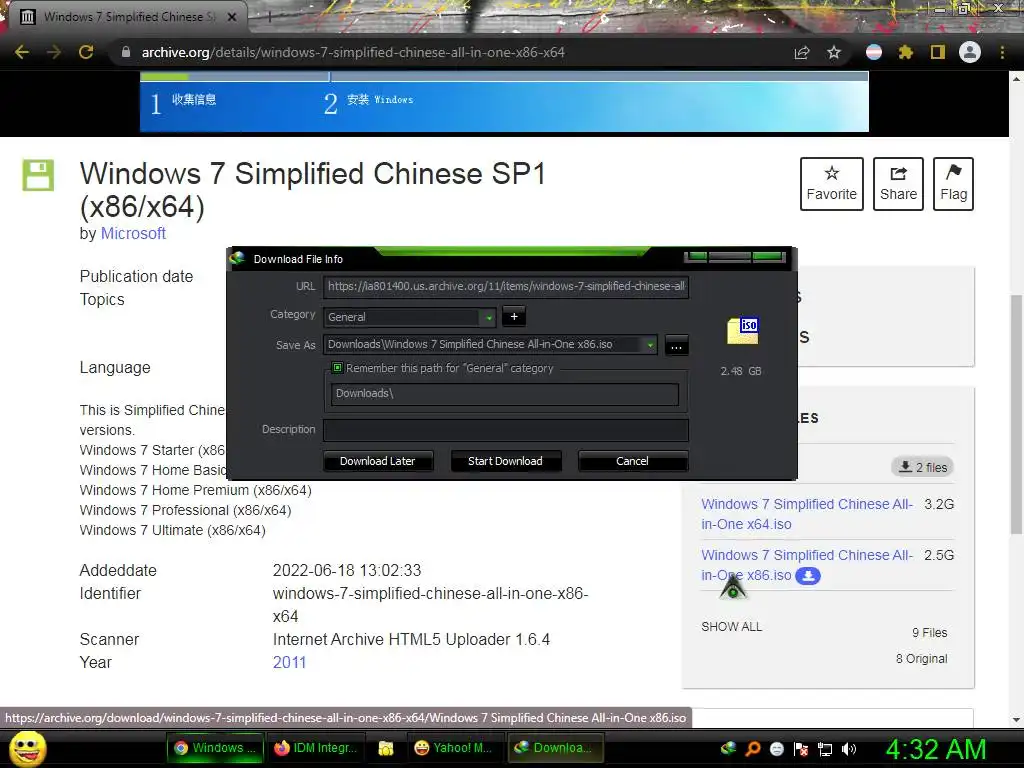The height and width of the screenshot is (768, 1024).
Task: Switch to Windows 7 Simplified Chinese browser tab
Action: tap(128, 17)
